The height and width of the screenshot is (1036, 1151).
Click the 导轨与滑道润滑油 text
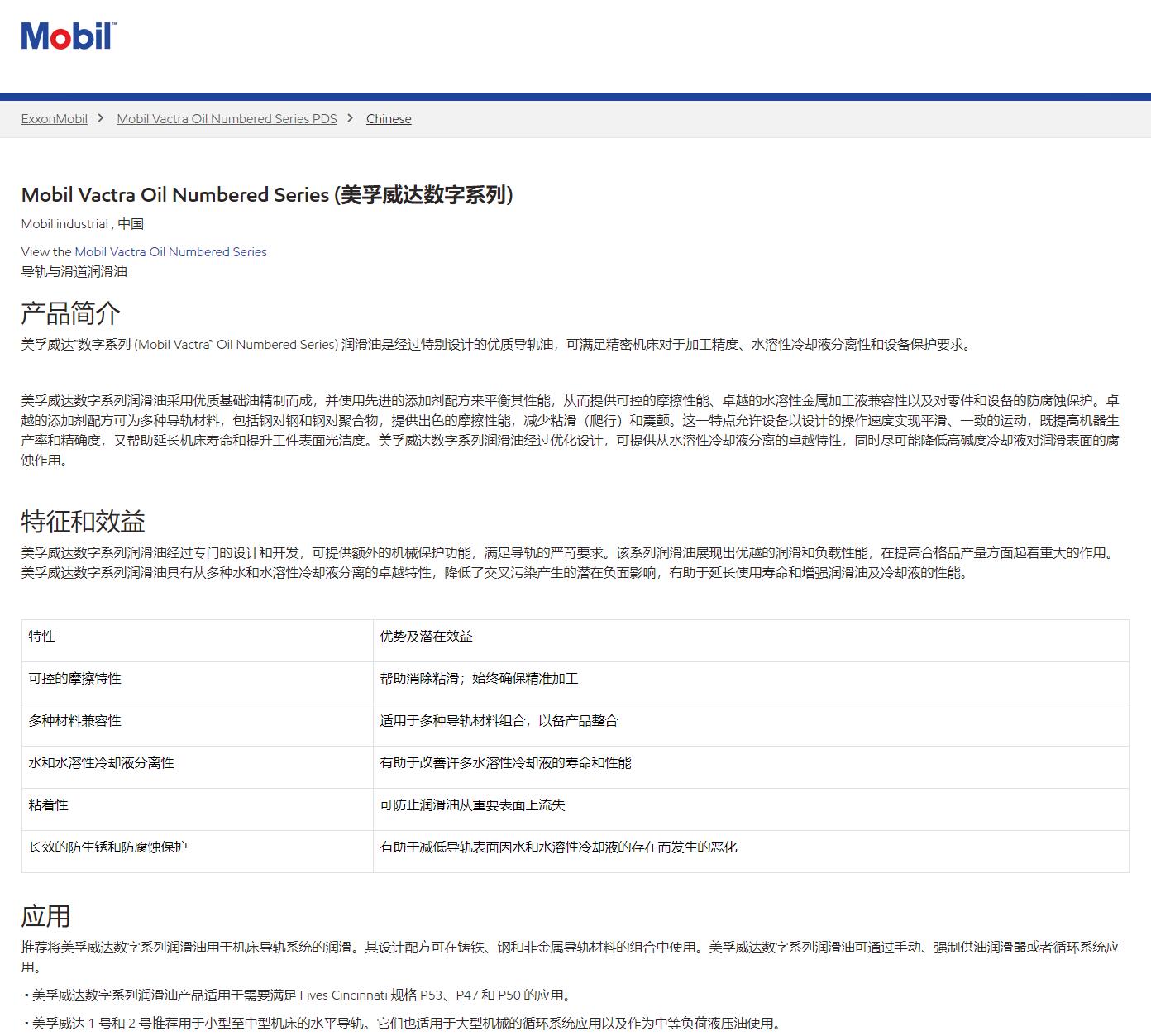pyautogui.click(x=74, y=272)
